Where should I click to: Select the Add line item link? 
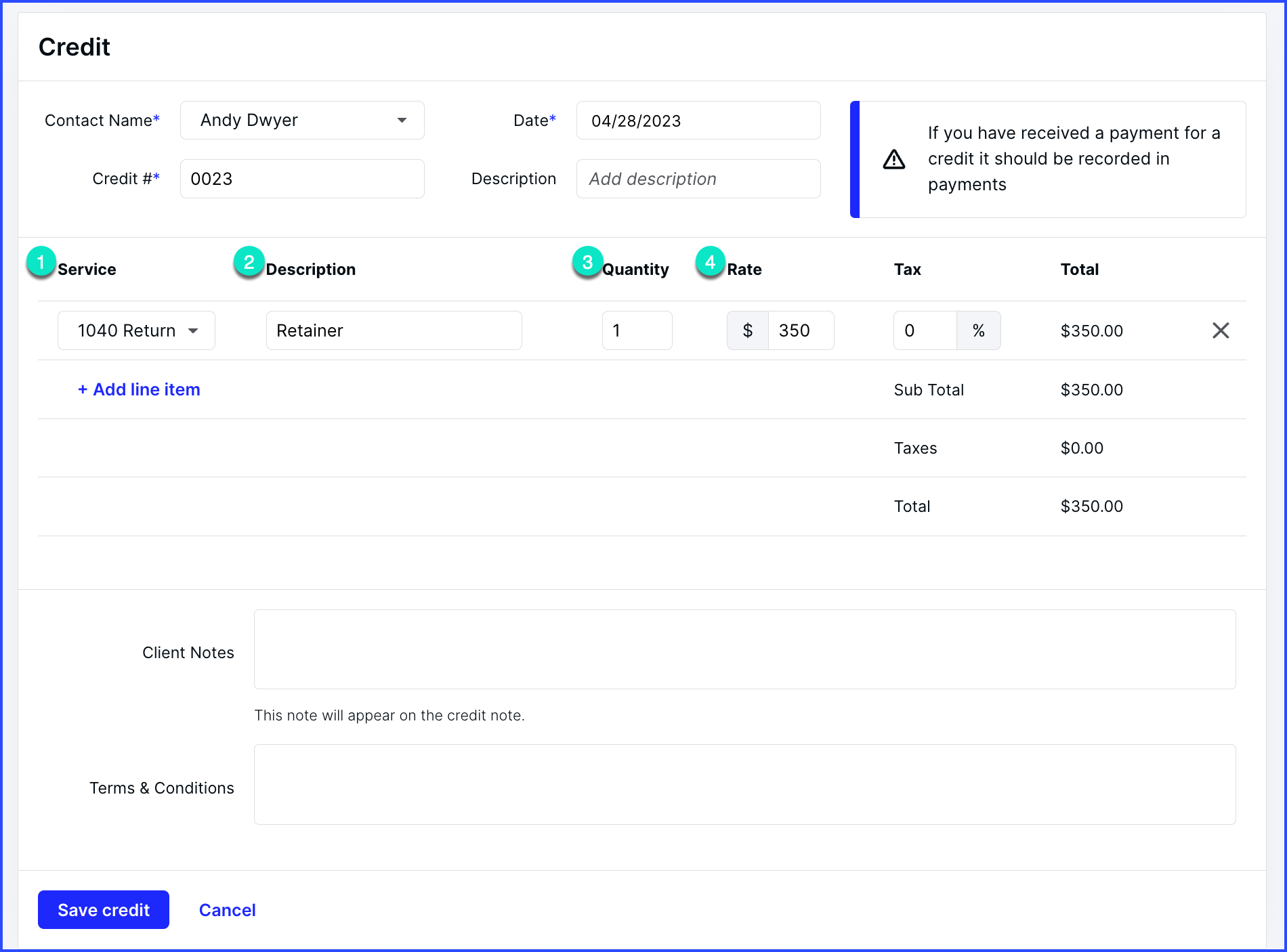138,389
